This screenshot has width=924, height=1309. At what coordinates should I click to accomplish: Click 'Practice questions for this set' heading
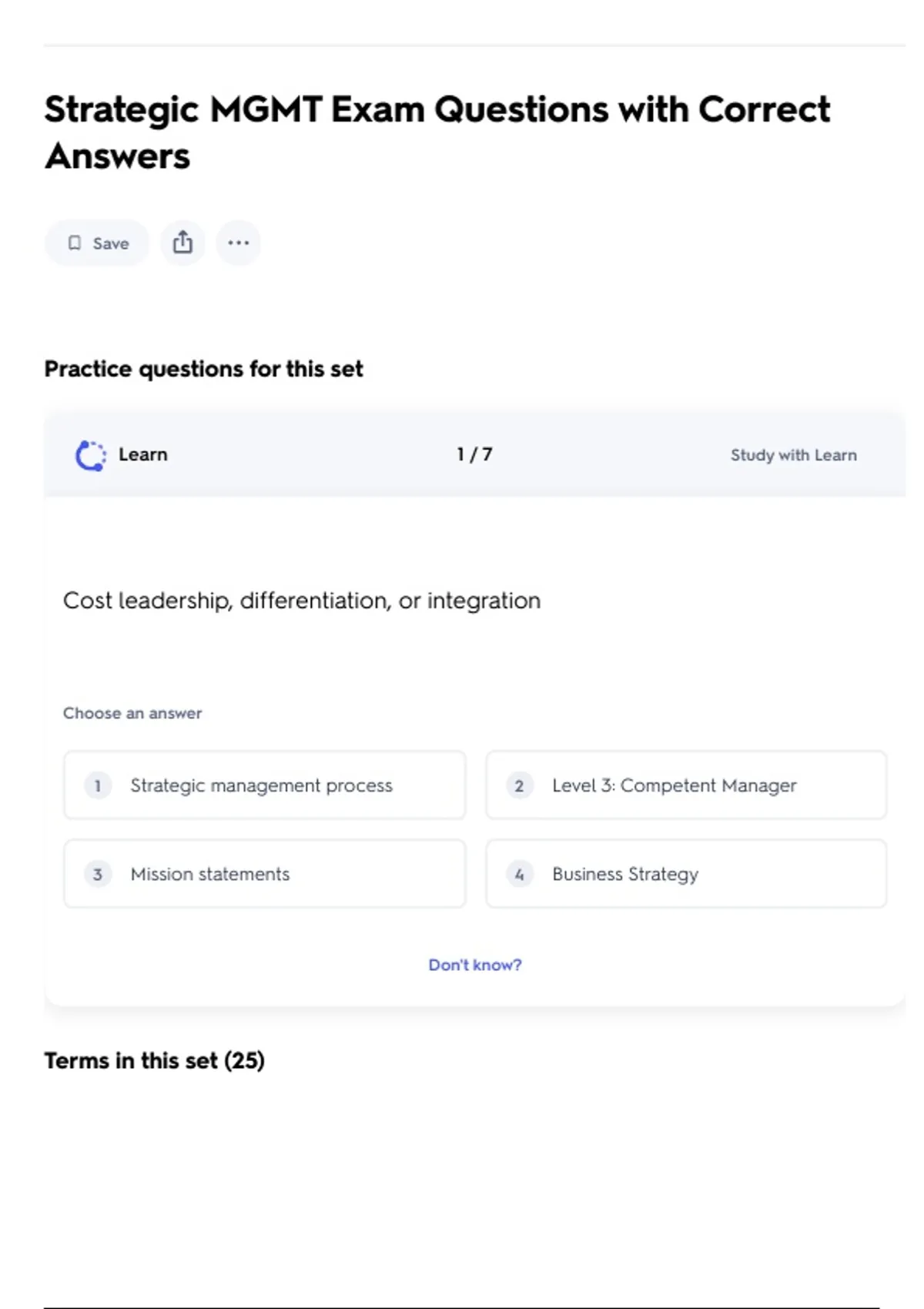(x=203, y=370)
